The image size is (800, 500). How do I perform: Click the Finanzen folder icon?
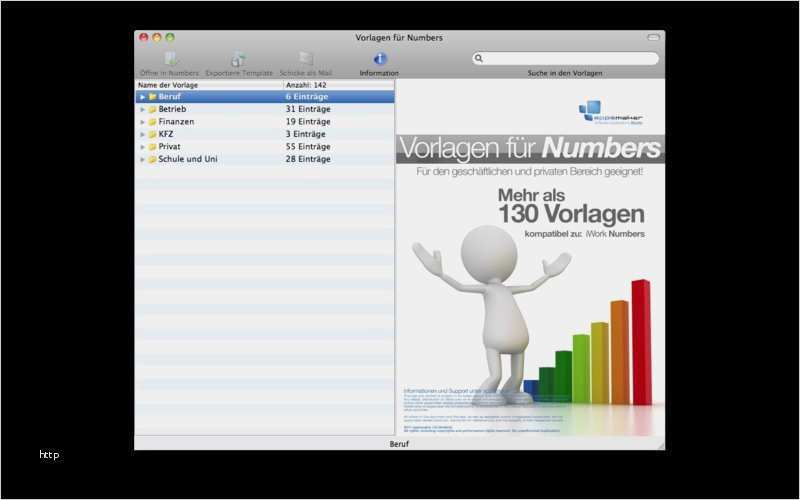pos(152,122)
